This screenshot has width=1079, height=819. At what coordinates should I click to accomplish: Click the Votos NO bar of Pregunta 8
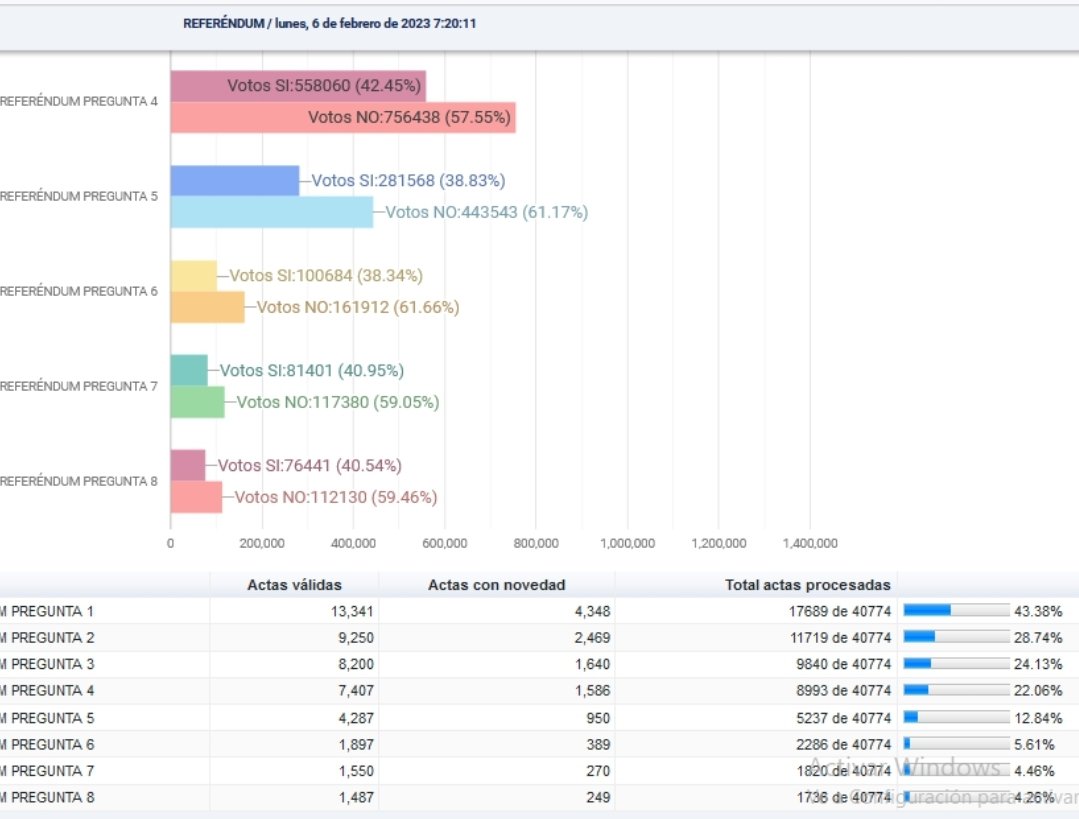pos(196,497)
